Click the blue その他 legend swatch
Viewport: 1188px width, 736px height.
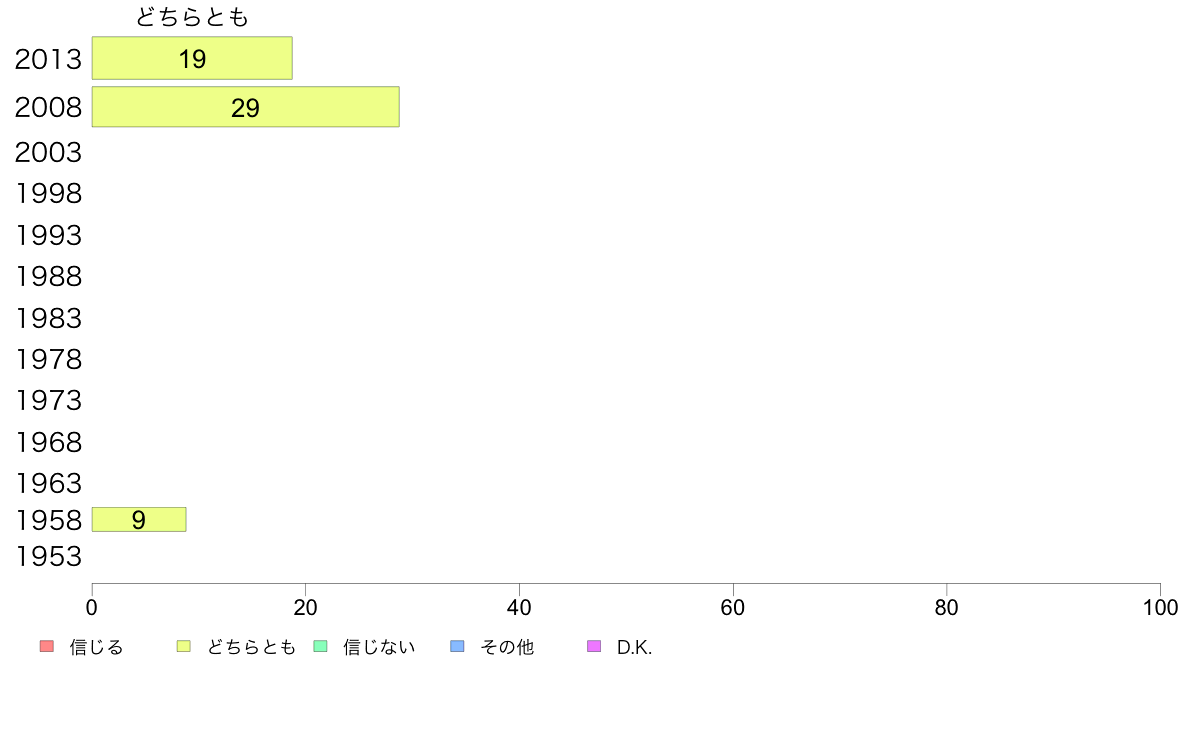(x=458, y=646)
